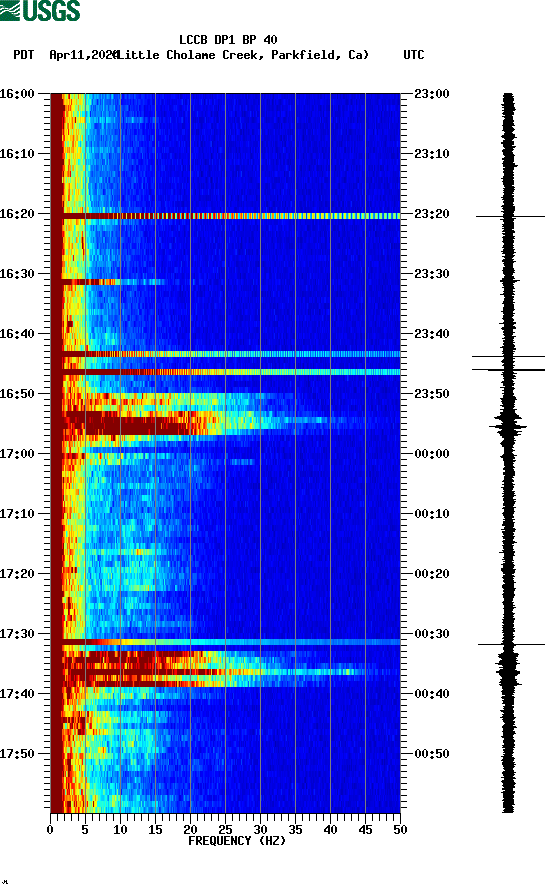Select the title text 'LCCB DP1 BP 40'
The width and height of the screenshot is (552, 893).
click(228, 40)
